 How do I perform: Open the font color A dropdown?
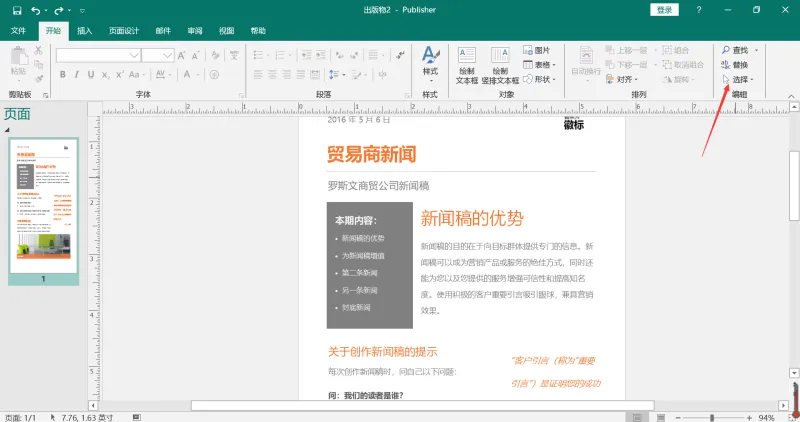click(x=190, y=75)
